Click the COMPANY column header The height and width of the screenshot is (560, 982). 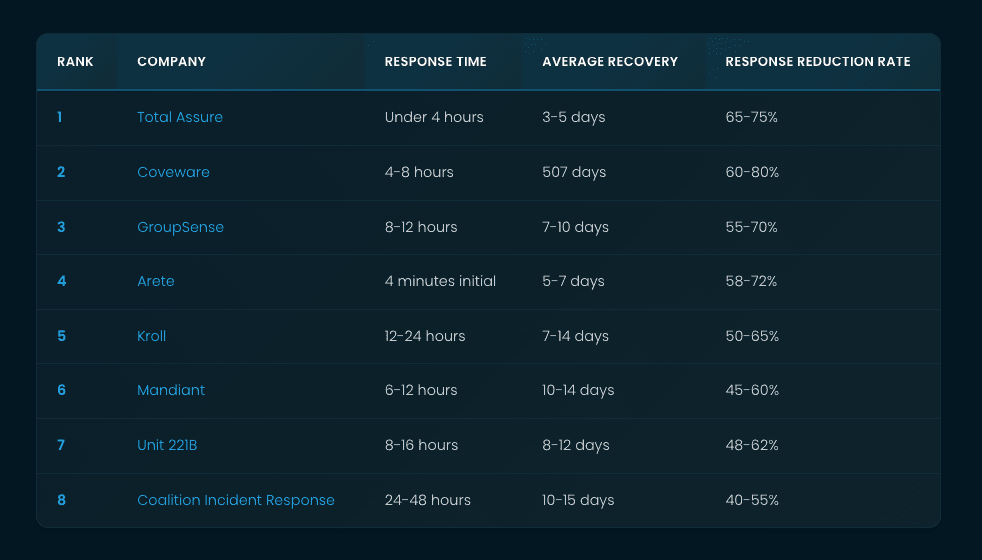coord(172,61)
